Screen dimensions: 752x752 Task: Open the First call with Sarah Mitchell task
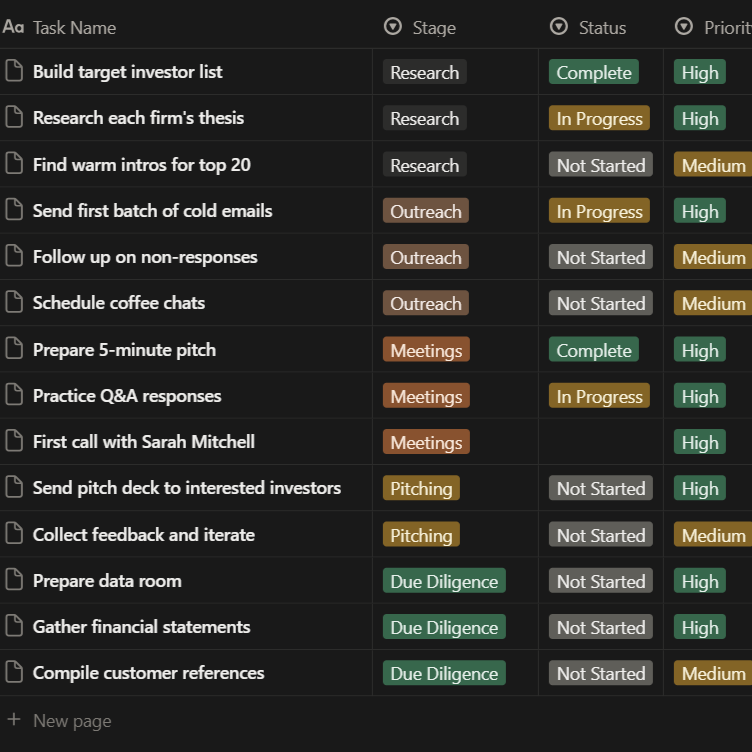[143, 442]
